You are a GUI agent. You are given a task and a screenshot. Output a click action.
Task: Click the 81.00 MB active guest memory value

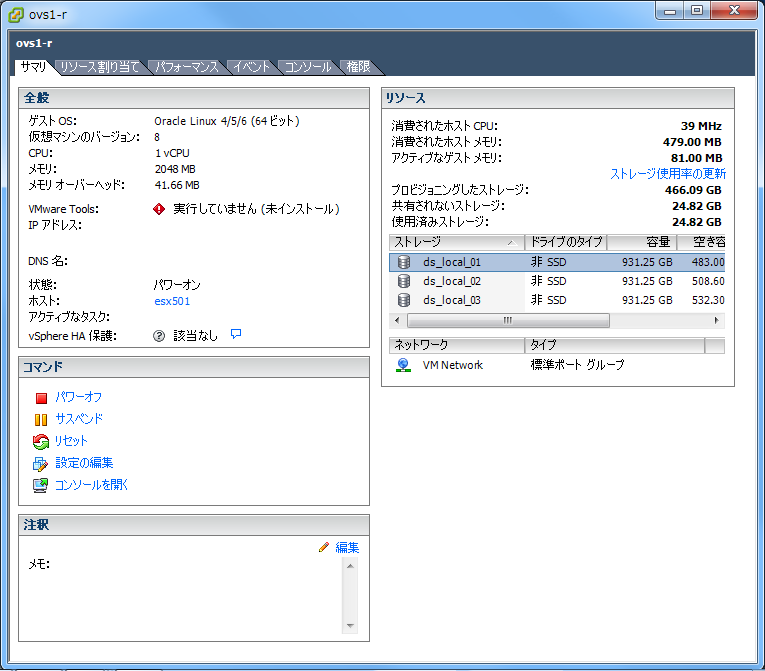(696, 158)
